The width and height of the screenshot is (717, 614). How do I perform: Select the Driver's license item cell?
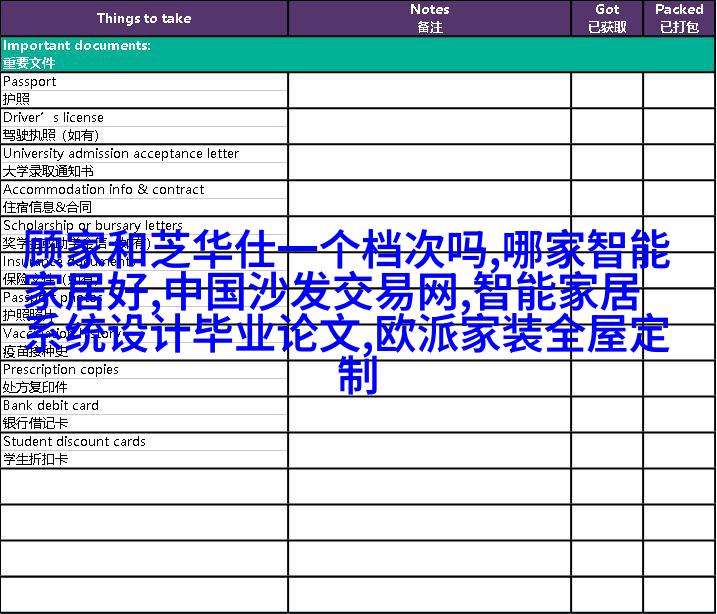click(144, 126)
